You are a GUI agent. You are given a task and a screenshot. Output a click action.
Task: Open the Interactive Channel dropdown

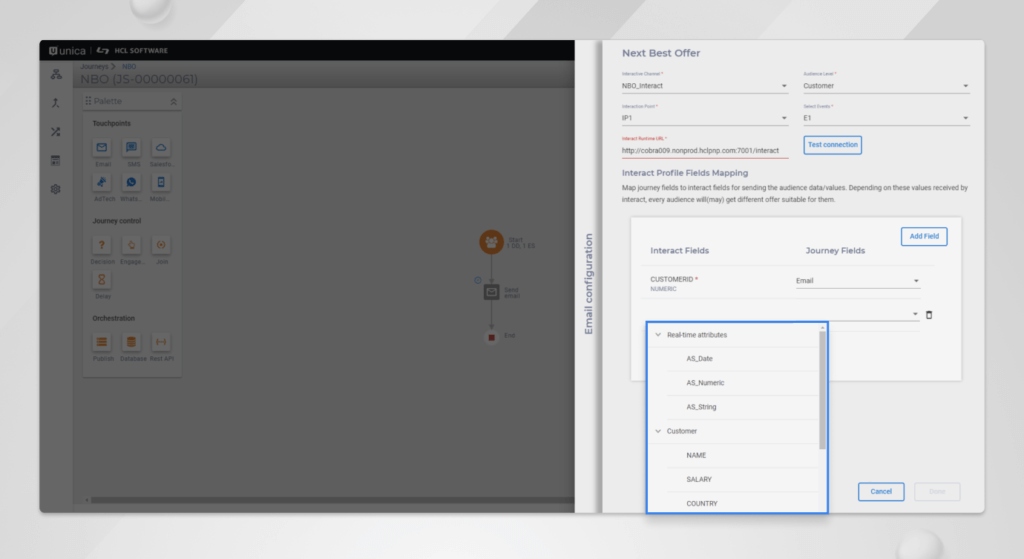704,86
